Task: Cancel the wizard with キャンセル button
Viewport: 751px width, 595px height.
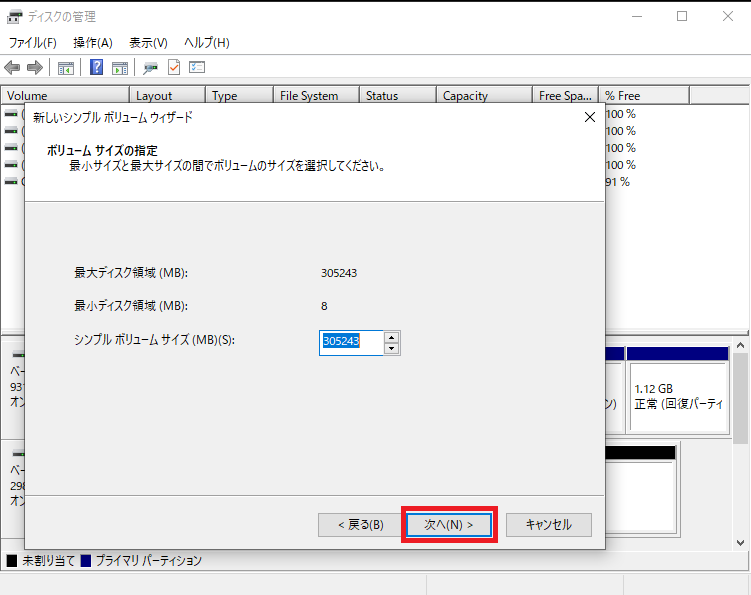Action: (549, 525)
